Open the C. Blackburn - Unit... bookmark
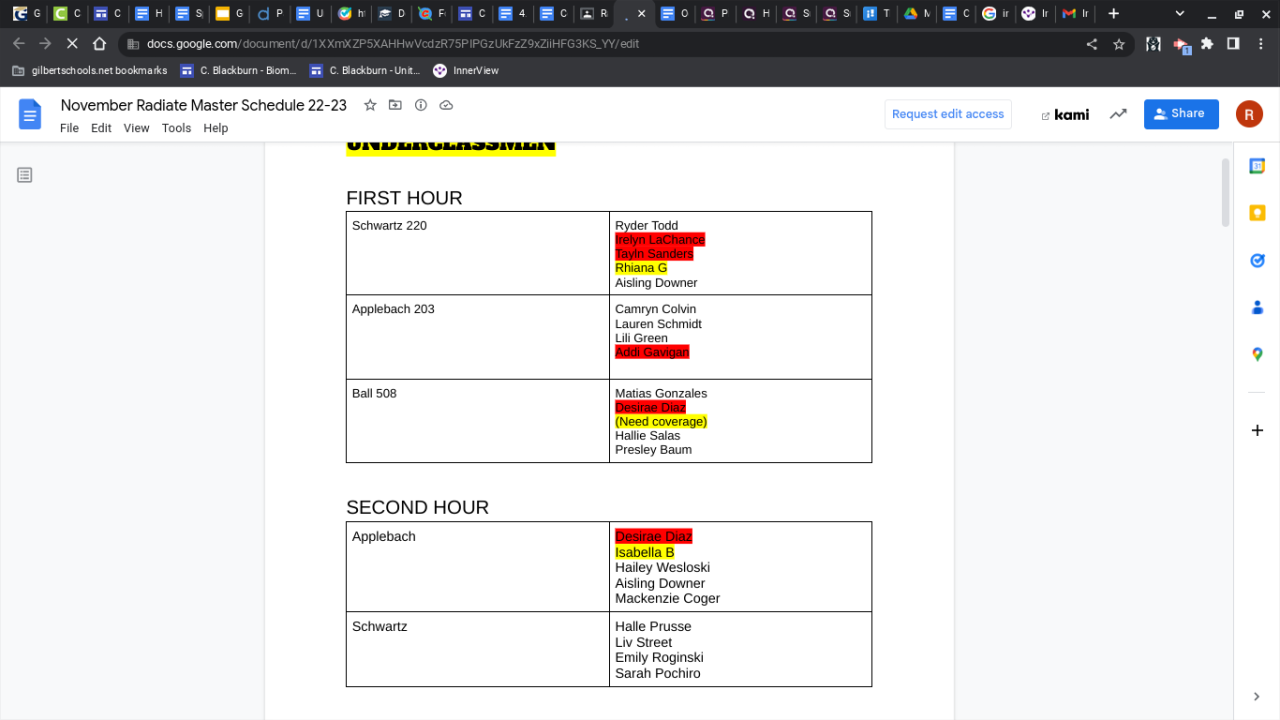The height and width of the screenshot is (720, 1280). (x=365, y=71)
